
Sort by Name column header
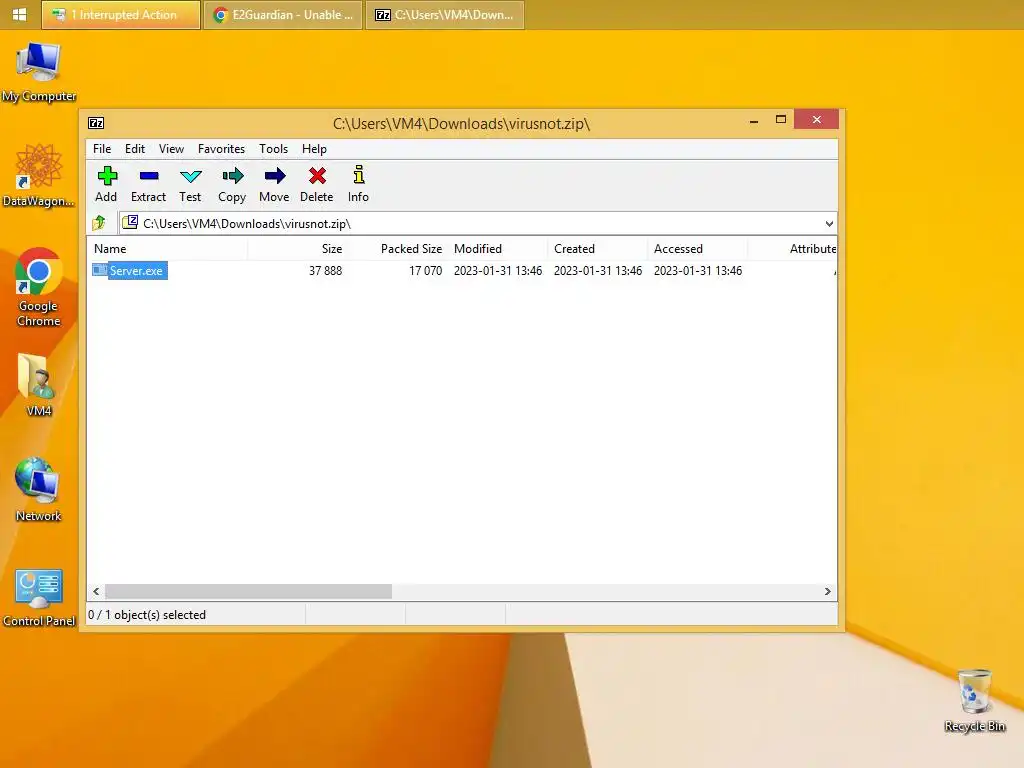[167, 249]
